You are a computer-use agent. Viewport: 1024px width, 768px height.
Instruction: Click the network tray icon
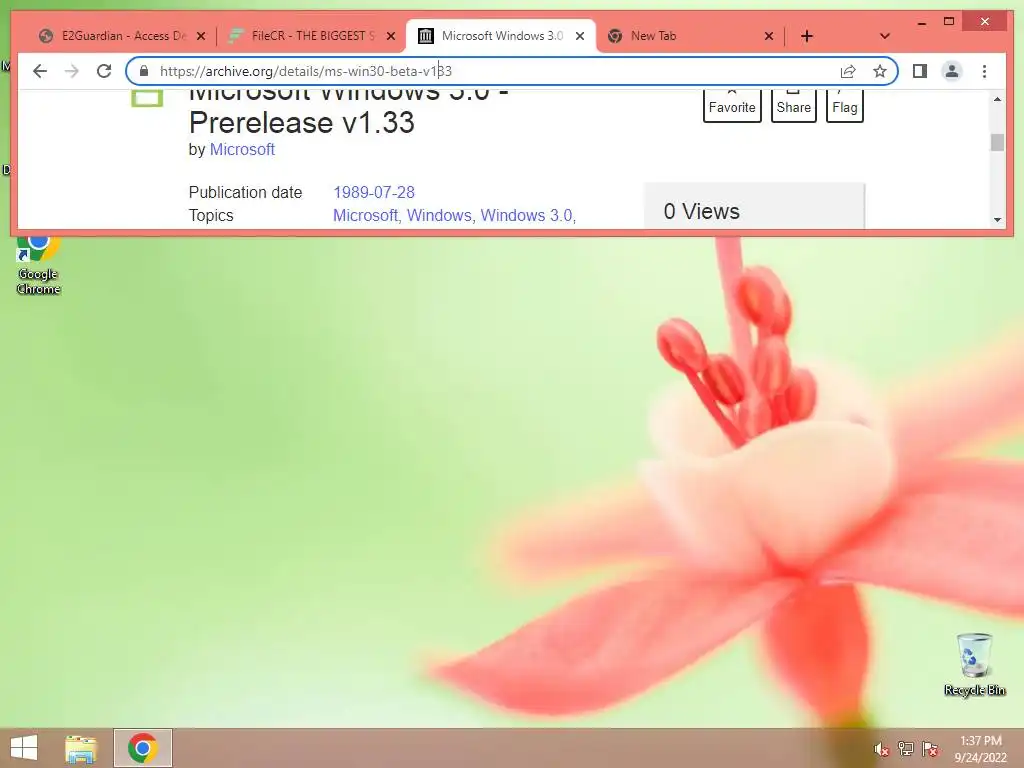tap(906, 749)
